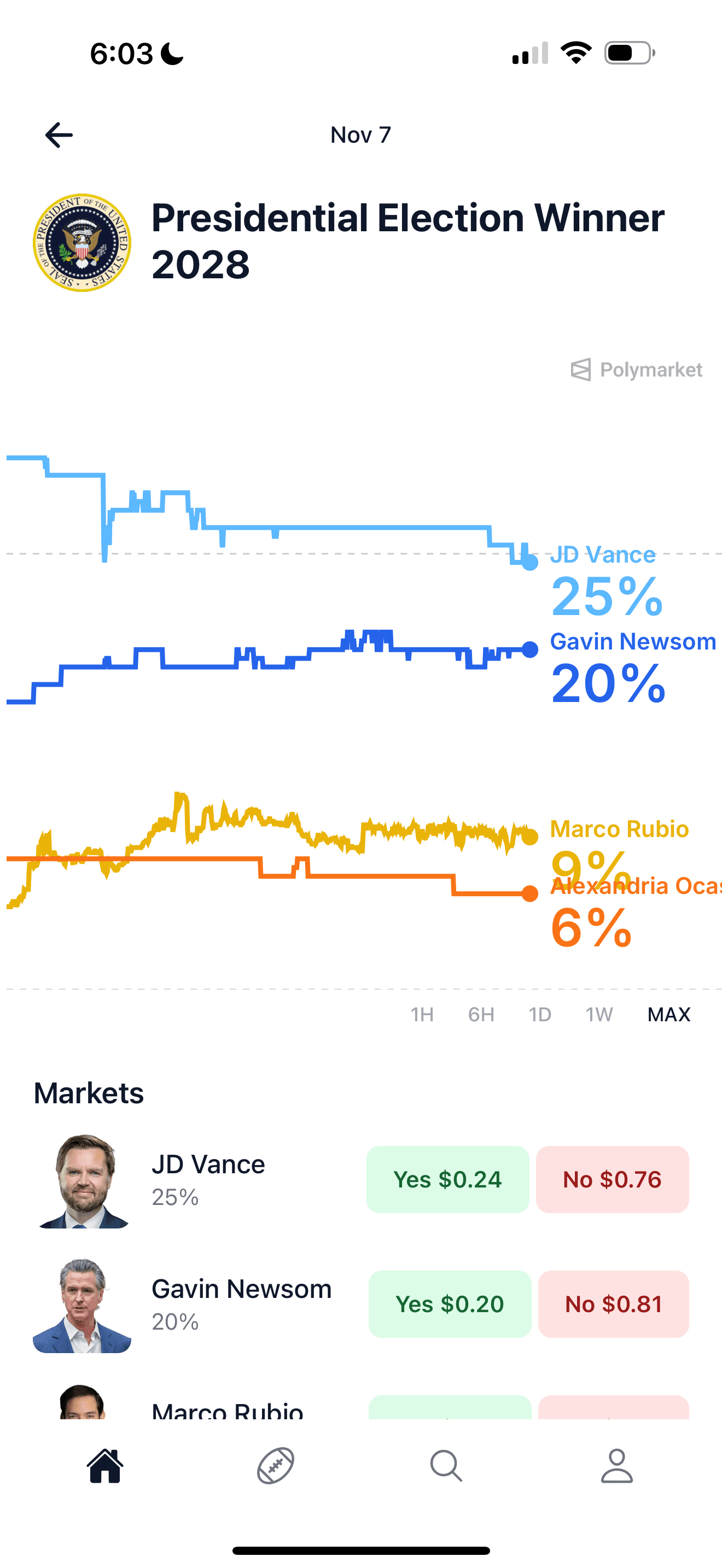722x1568 pixels.
Task: Tap the JD Vance endpoint dot on chart
Action: tap(529, 563)
